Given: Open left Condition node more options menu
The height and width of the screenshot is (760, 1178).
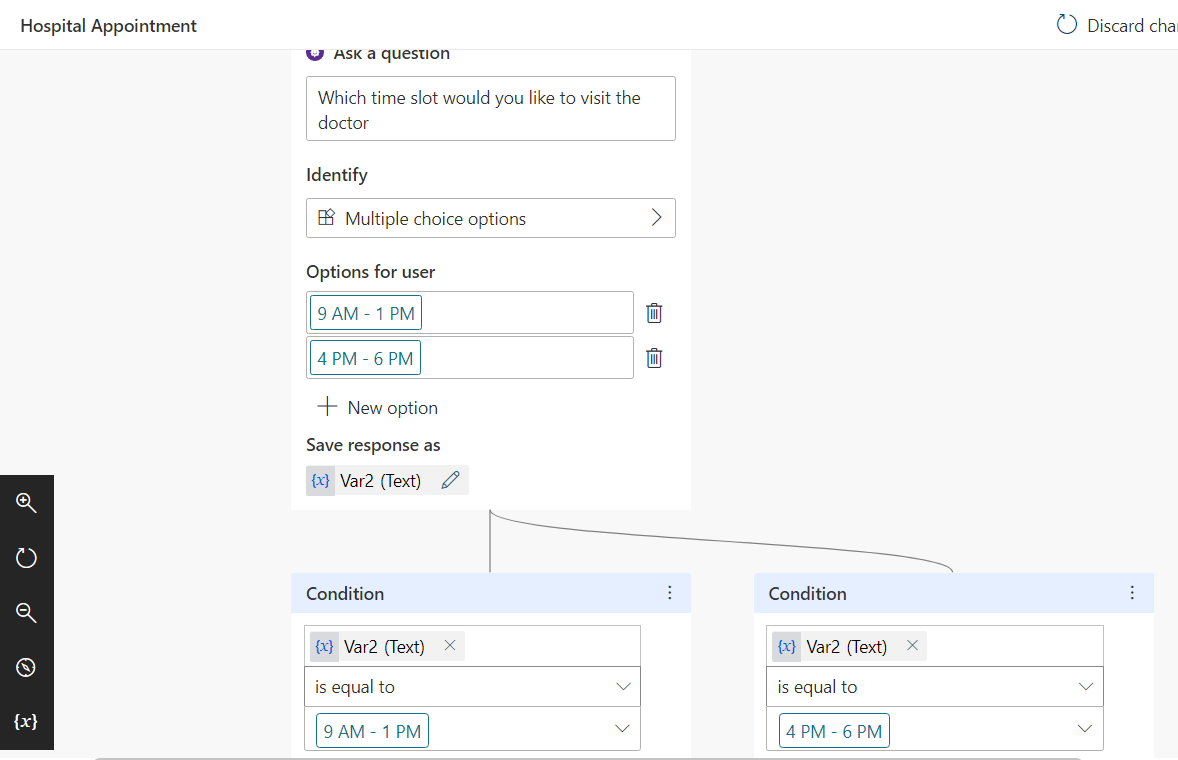Looking at the screenshot, I should pos(669,593).
